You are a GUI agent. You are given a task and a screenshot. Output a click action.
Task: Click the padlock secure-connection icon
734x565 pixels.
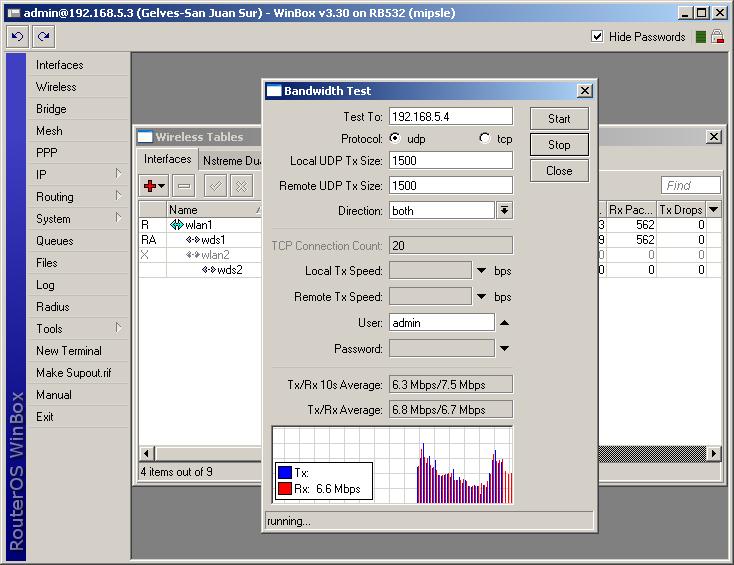pos(717,37)
